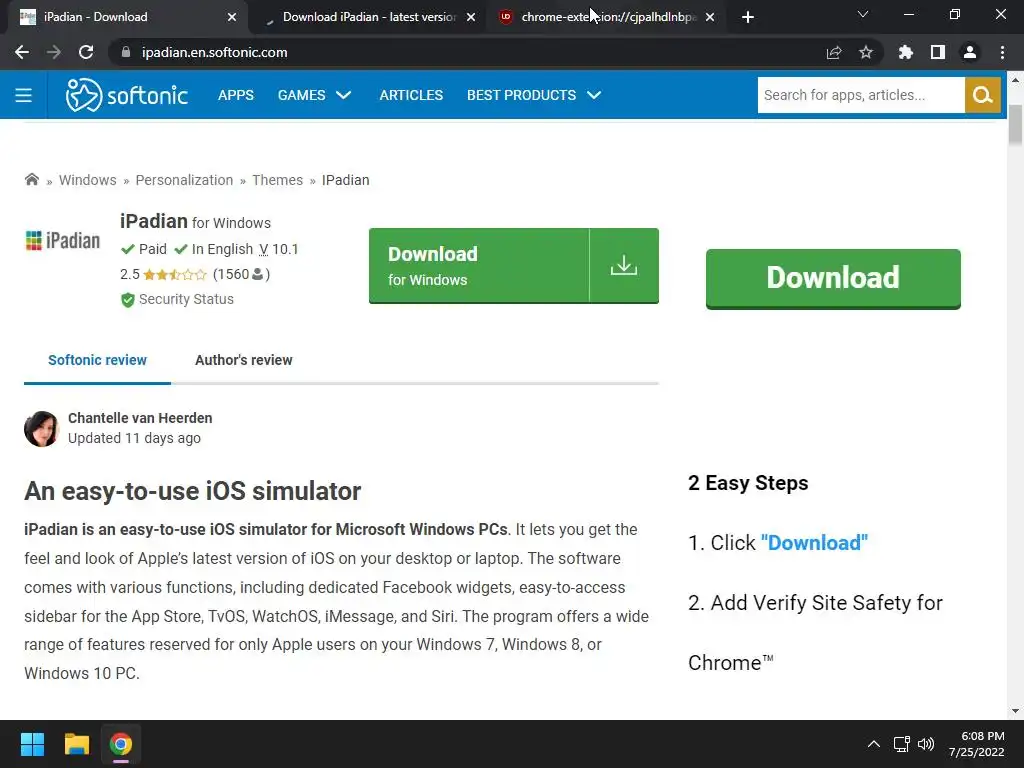Image resolution: width=1024 pixels, height=768 pixels.
Task: Go to Personalization breadcrumb link
Action: point(184,180)
